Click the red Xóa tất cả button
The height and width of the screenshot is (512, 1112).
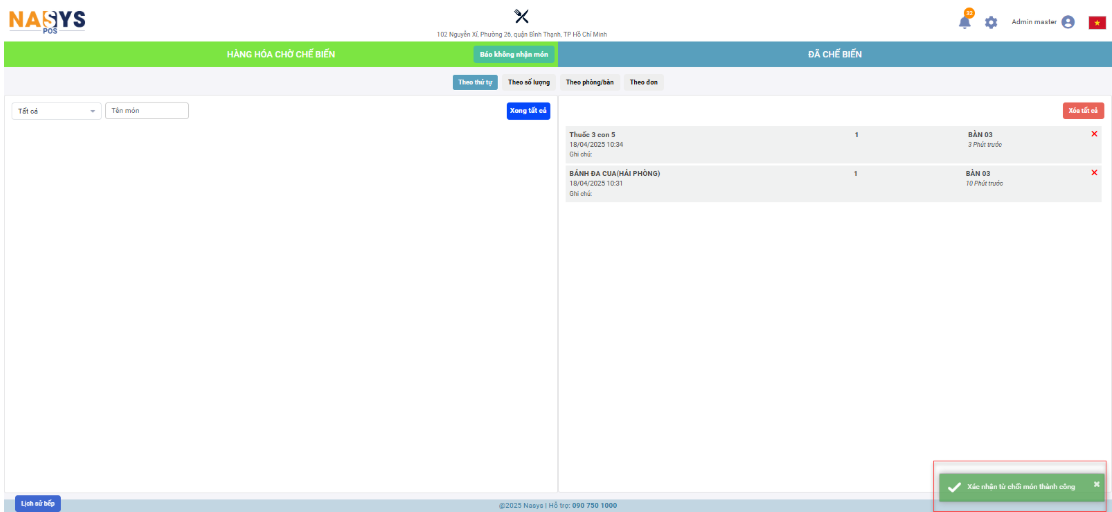pyautogui.click(x=1083, y=111)
